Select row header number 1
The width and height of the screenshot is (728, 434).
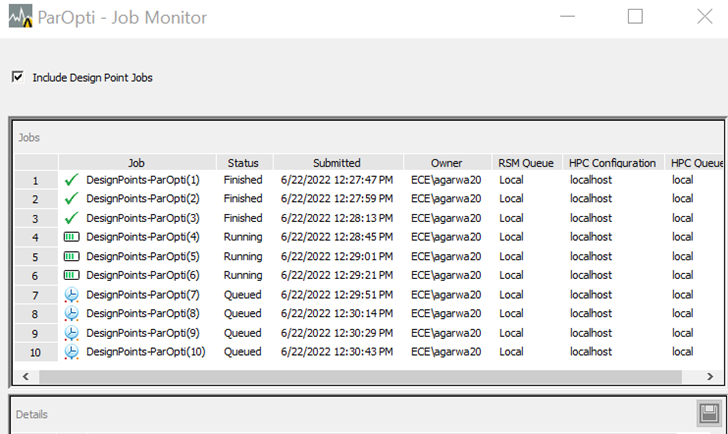tap(36, 180)
